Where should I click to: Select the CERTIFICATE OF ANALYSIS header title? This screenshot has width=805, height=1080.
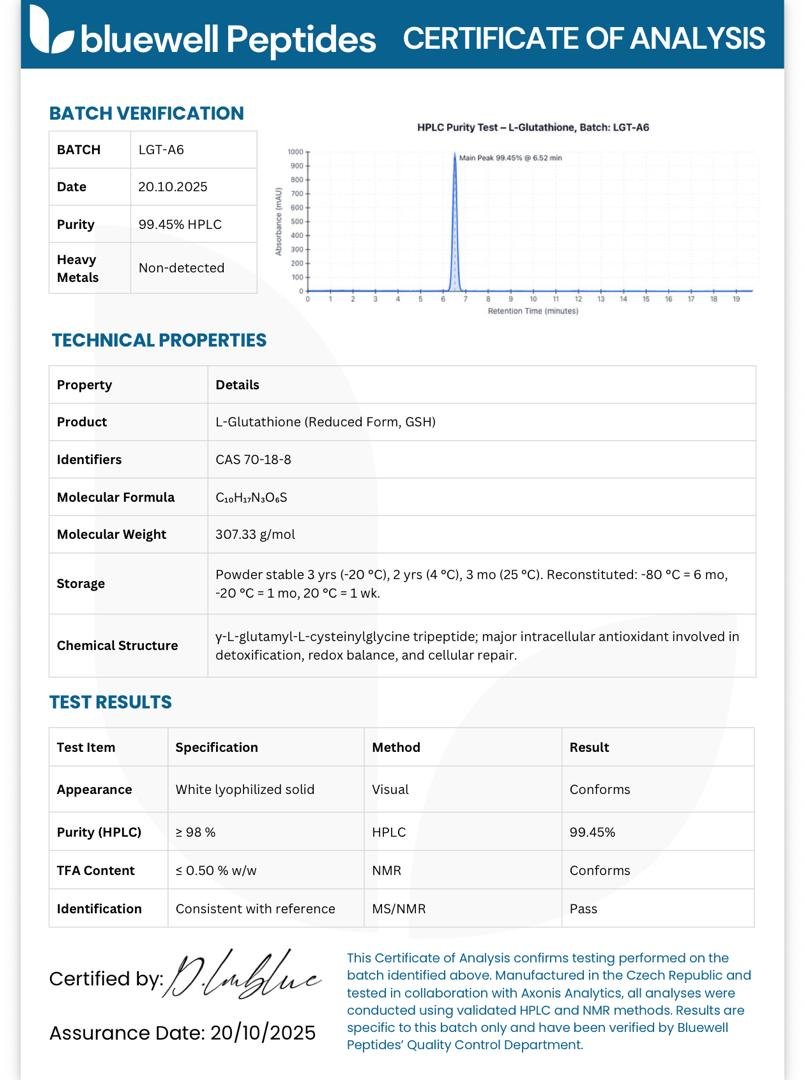click(x=584, y=38)
